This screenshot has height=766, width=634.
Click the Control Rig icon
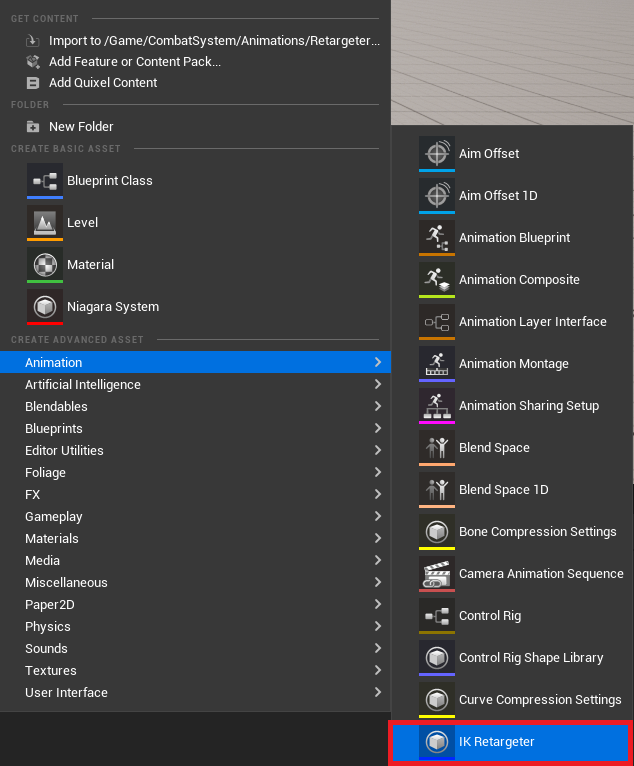click(437, 616)
